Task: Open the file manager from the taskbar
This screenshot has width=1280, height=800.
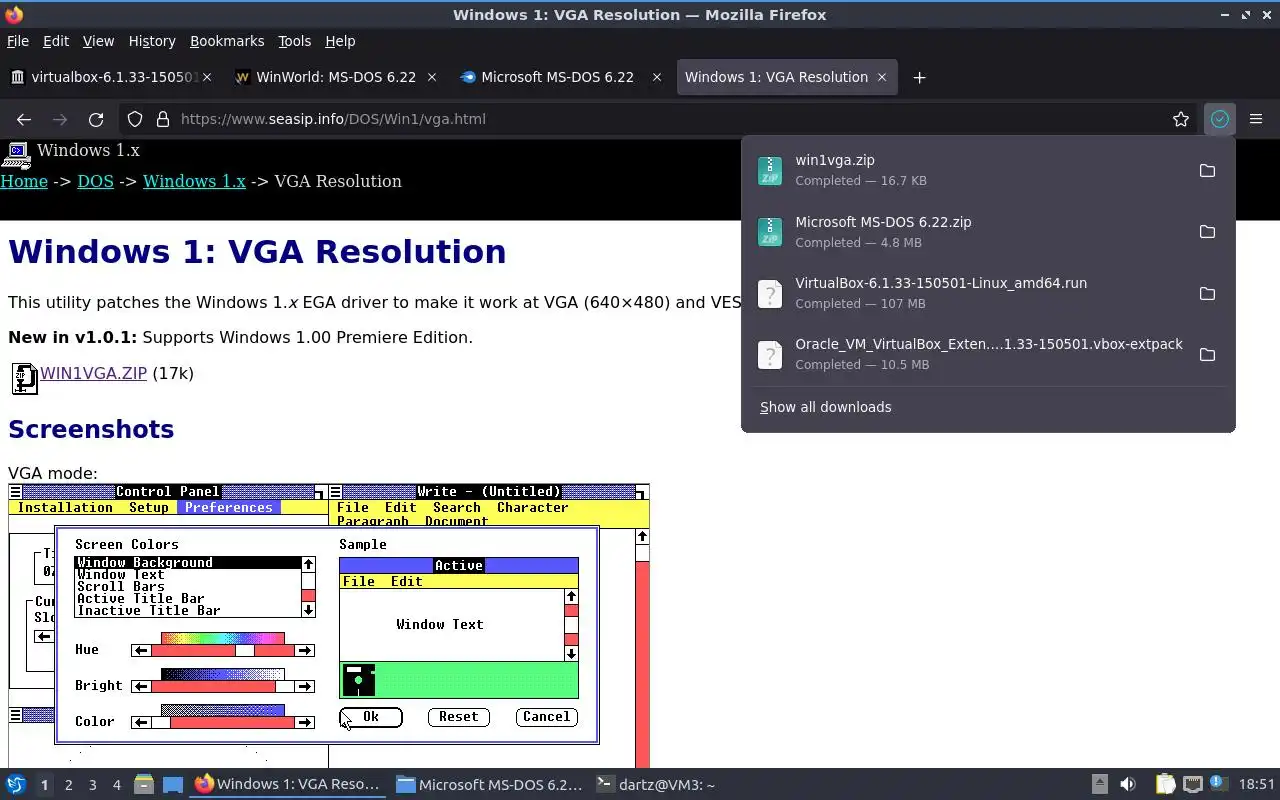Action: click(143, 785)
